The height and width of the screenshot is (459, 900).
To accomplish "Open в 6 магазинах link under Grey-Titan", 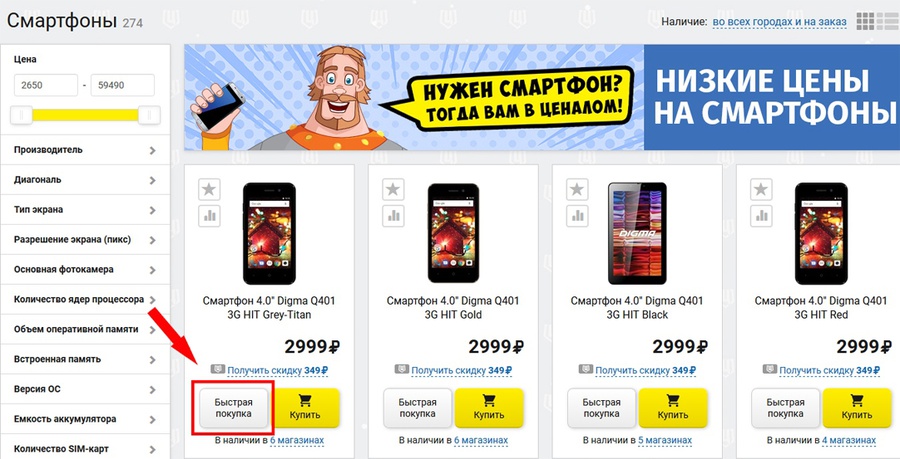I will pos(297,441).
